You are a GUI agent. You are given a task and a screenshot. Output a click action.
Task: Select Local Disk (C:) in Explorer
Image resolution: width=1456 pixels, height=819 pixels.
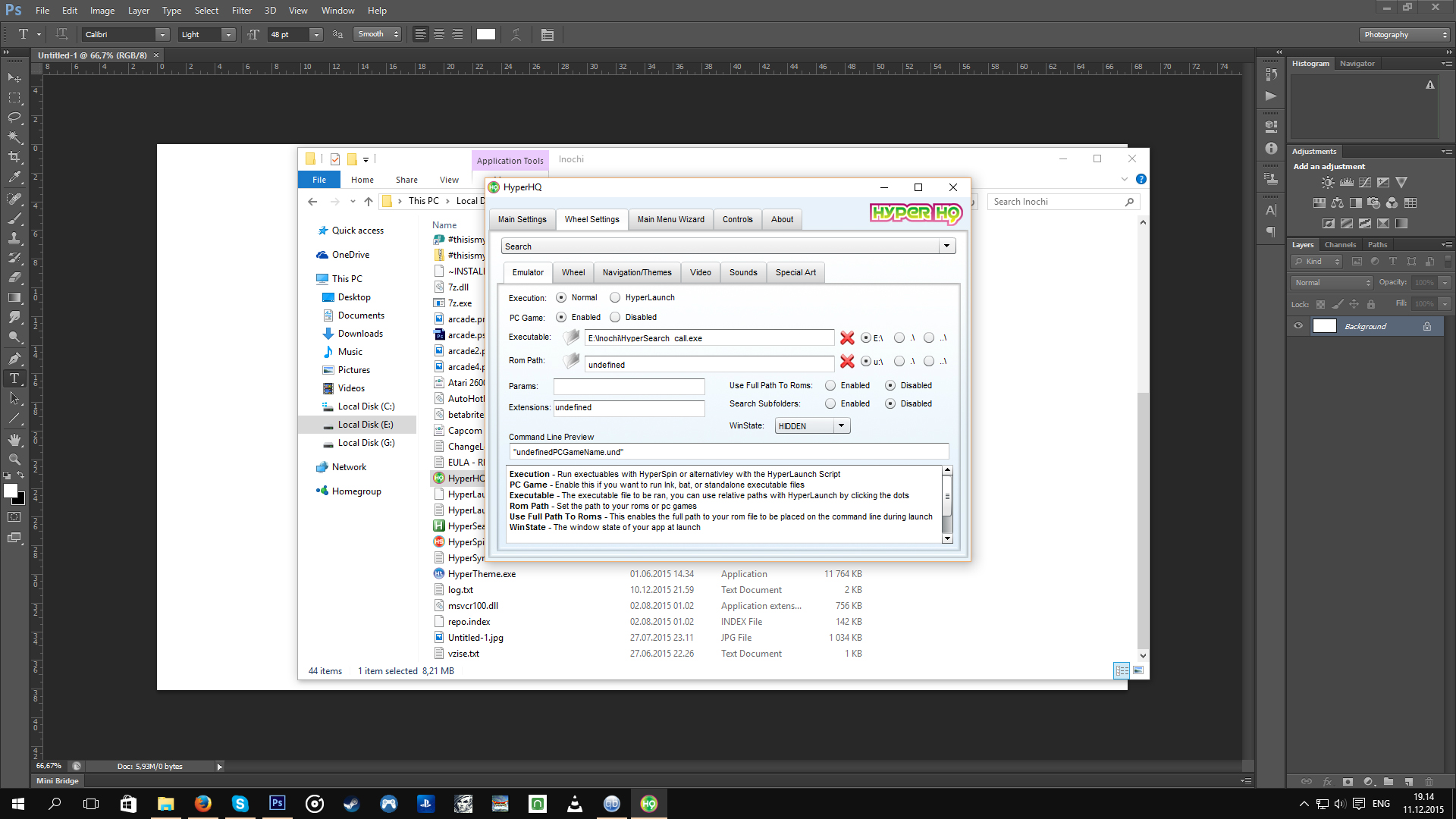[x=366, y=406]
